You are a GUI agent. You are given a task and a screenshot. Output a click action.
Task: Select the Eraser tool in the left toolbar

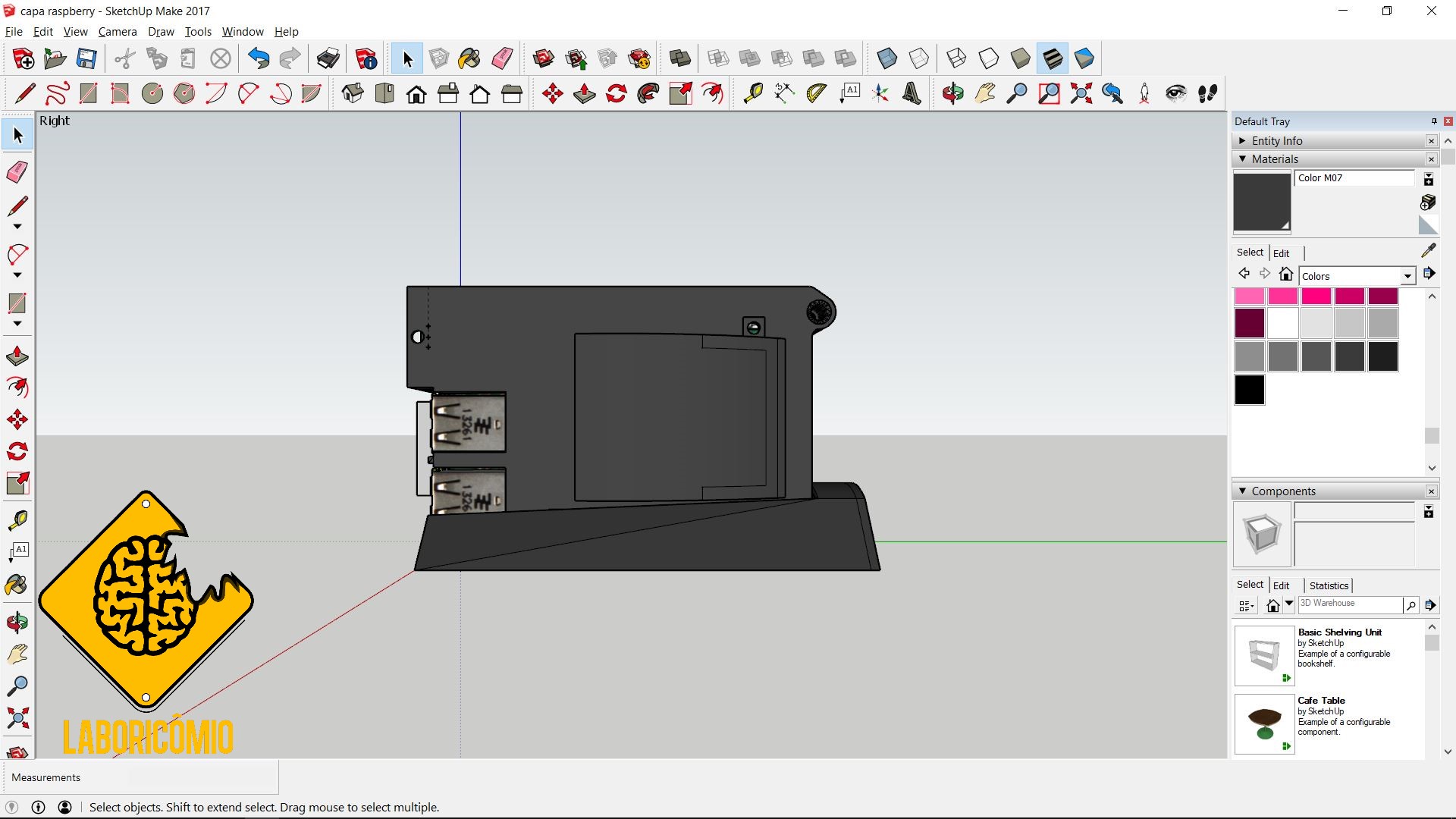coord(17,172)
